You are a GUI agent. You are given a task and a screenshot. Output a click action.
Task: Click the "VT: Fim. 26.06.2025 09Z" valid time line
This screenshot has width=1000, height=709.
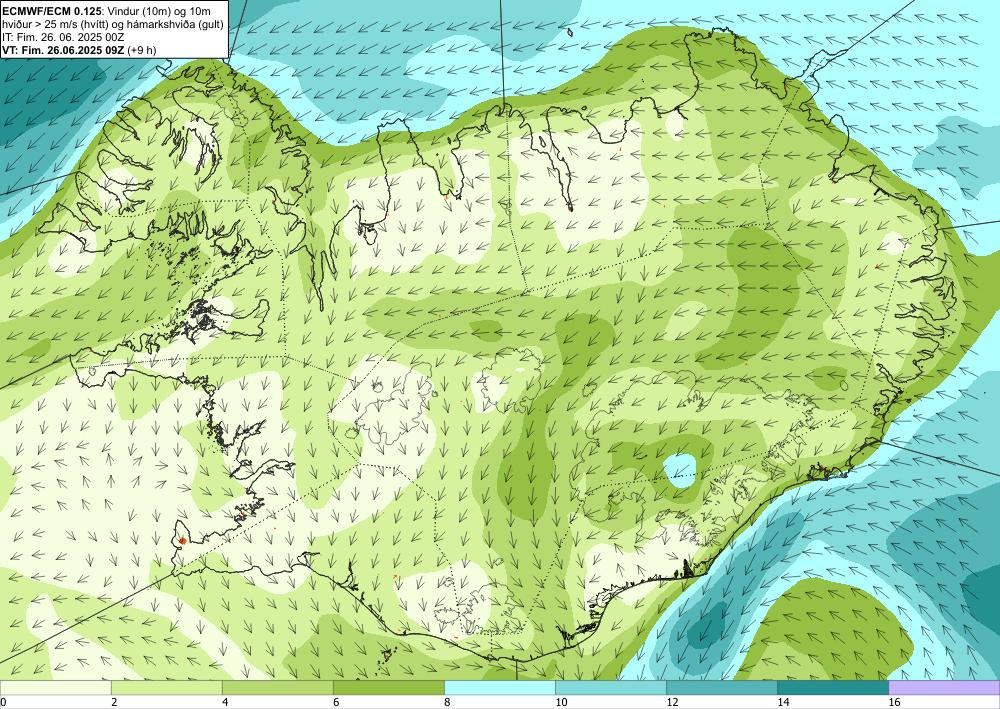64,50
